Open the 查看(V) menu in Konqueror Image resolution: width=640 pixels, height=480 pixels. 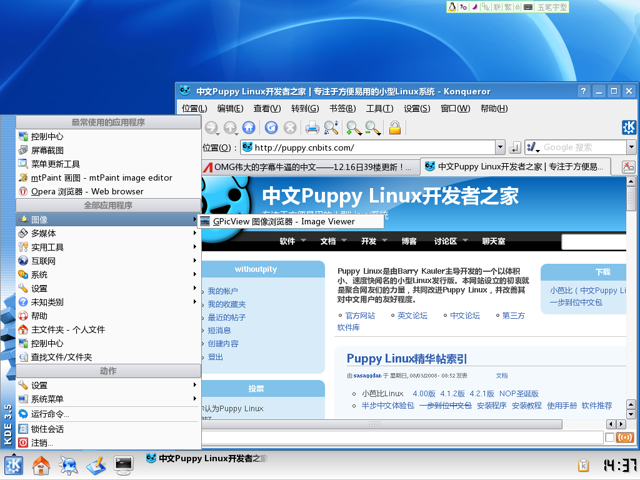(x=267, y=109)
